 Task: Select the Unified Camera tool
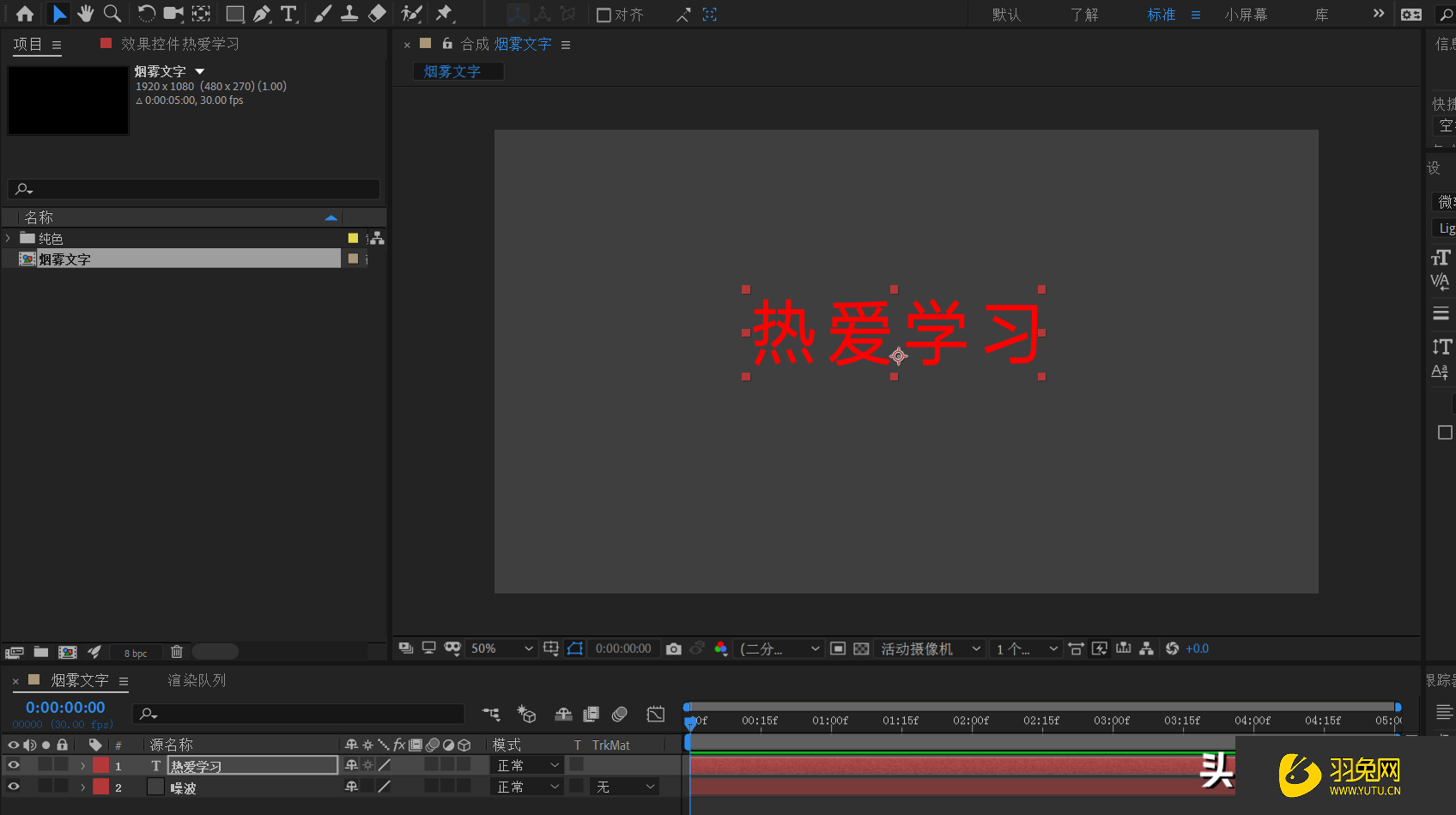pos(173,14)
